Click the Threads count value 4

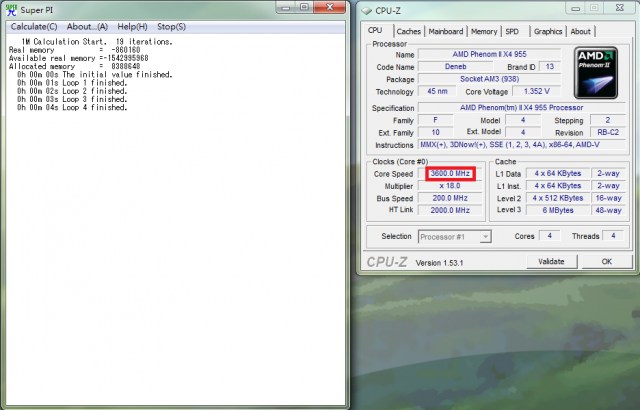(613, 236)
